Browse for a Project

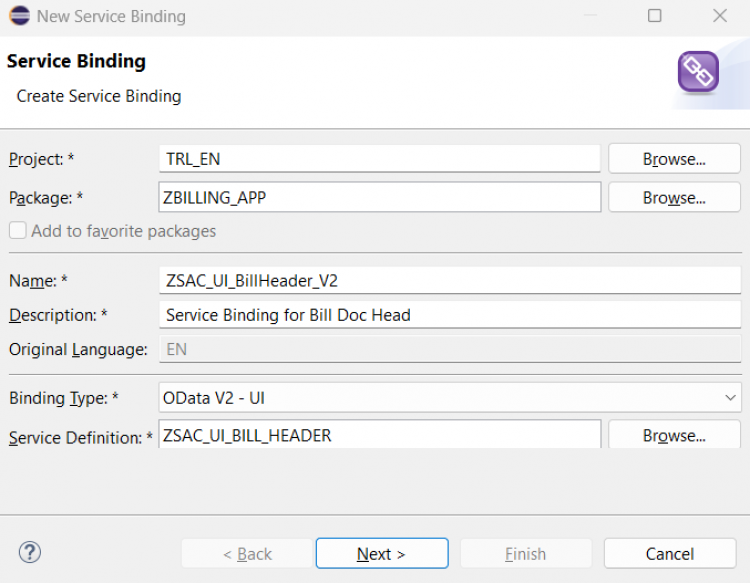(674, 159)
